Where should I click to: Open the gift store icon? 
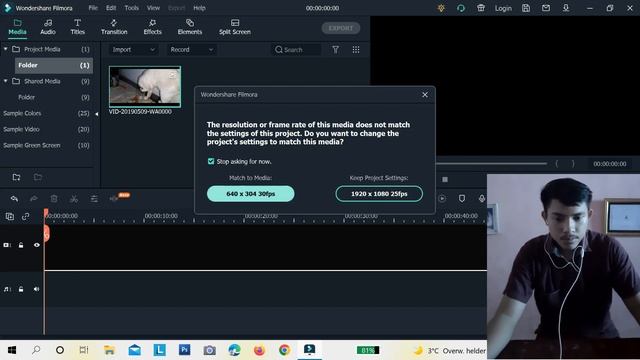click(481, 8)
